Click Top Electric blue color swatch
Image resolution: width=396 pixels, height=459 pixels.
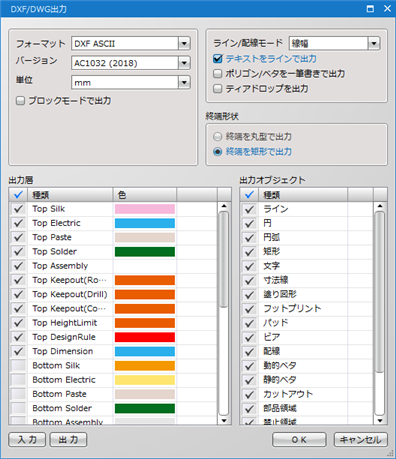pyautogui.click(x=145, y=223)
